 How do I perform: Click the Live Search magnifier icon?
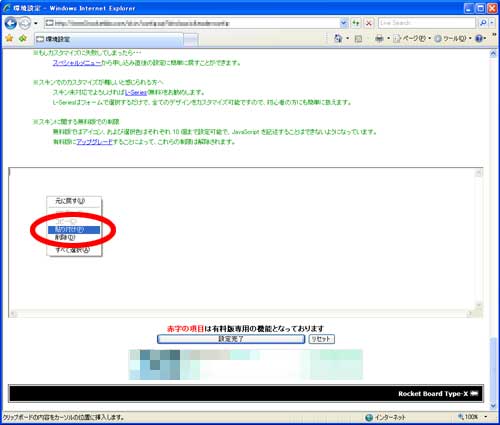click(x=483, y=23)
